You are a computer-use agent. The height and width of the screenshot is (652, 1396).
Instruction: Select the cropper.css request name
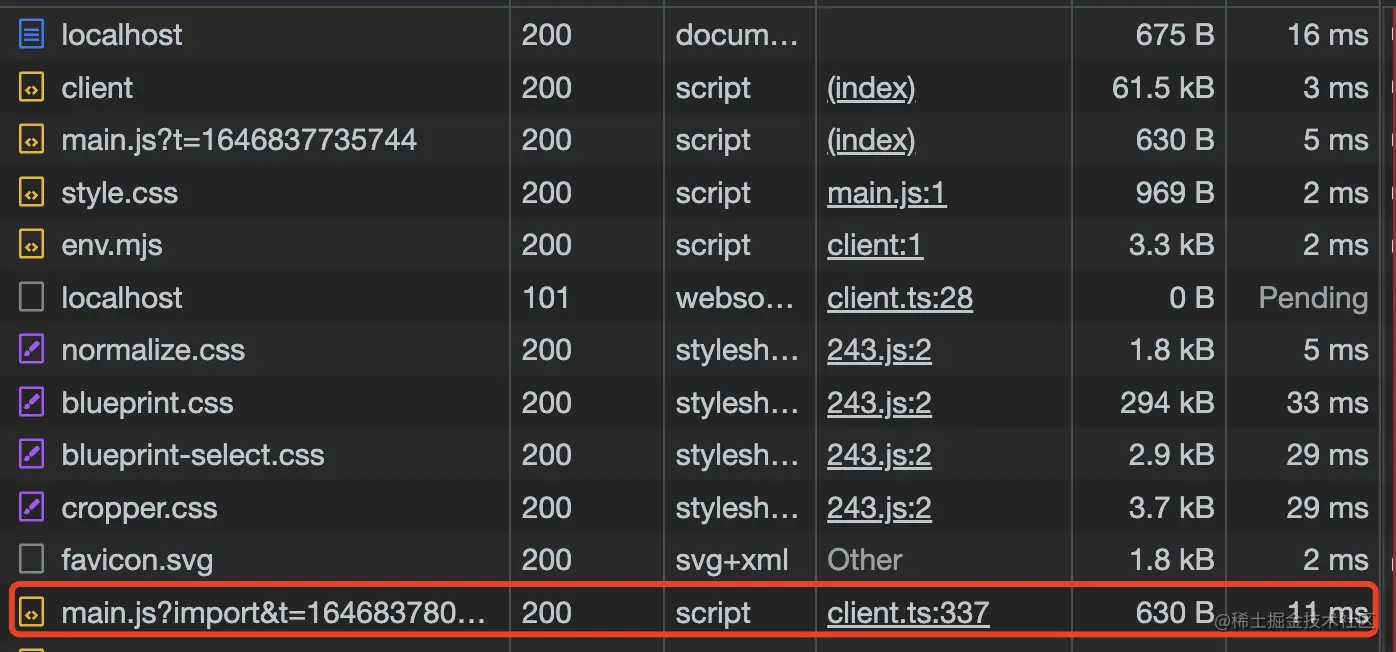[139, 508]
